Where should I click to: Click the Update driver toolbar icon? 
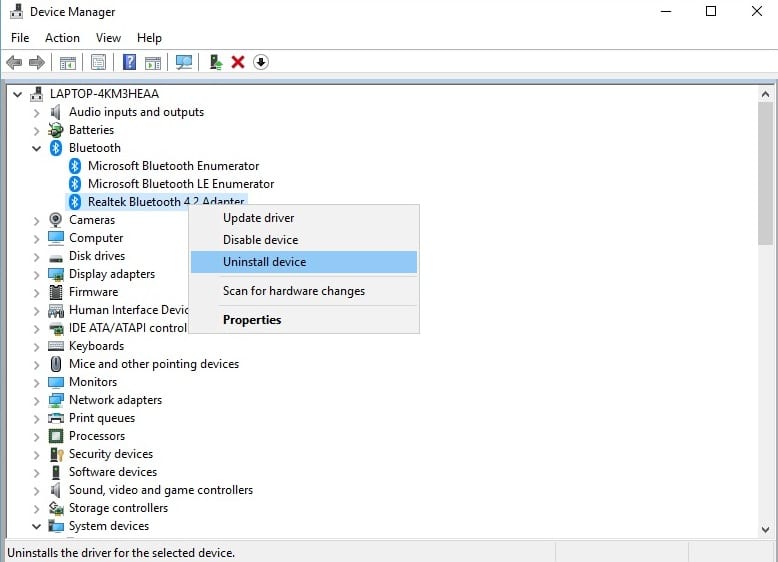215,62
